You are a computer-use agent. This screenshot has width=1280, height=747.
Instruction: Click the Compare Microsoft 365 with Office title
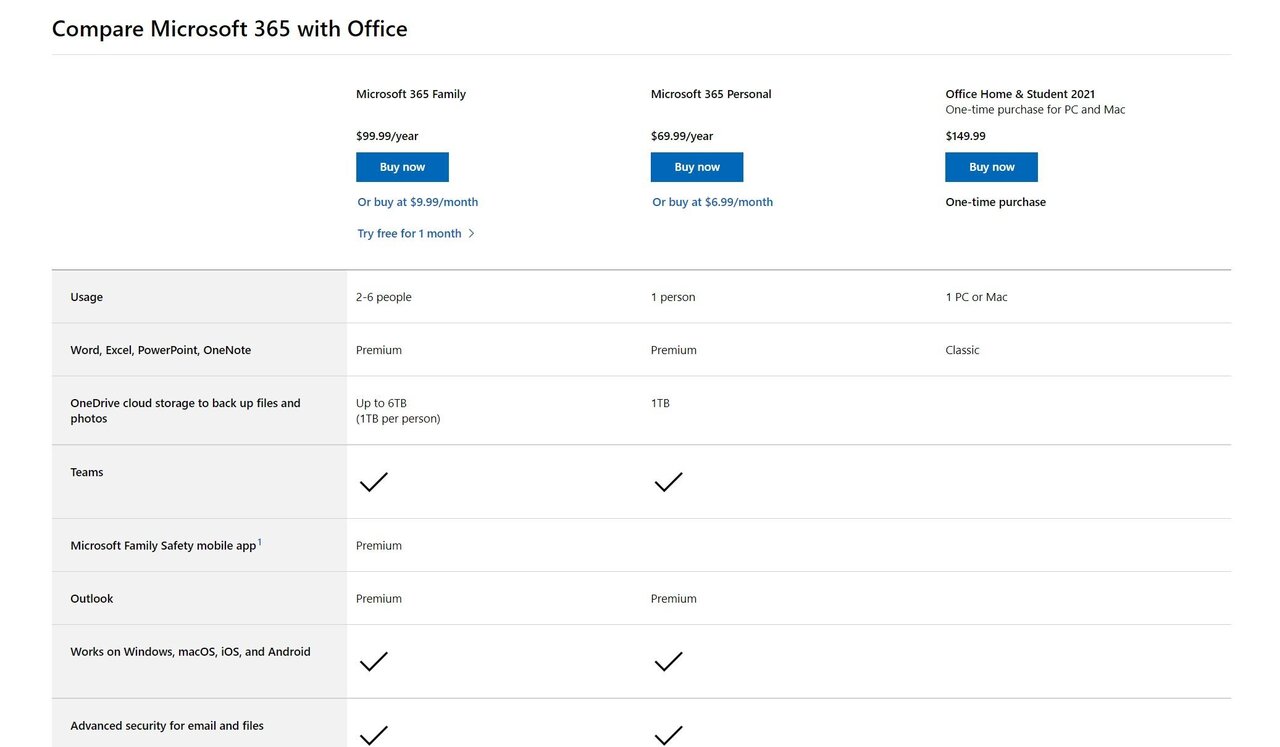230,29
